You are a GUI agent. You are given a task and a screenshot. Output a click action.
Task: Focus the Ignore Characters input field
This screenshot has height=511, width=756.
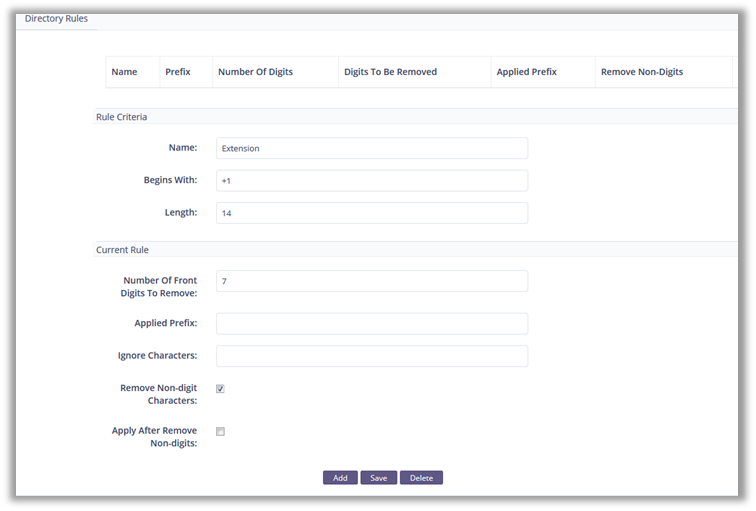click(372, 356)
